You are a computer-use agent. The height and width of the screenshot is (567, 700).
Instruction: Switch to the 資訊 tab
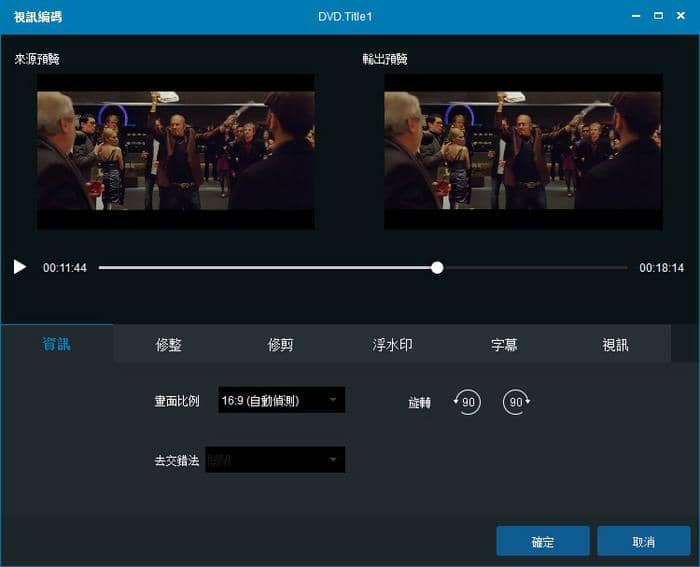click(x=56, y=344)
